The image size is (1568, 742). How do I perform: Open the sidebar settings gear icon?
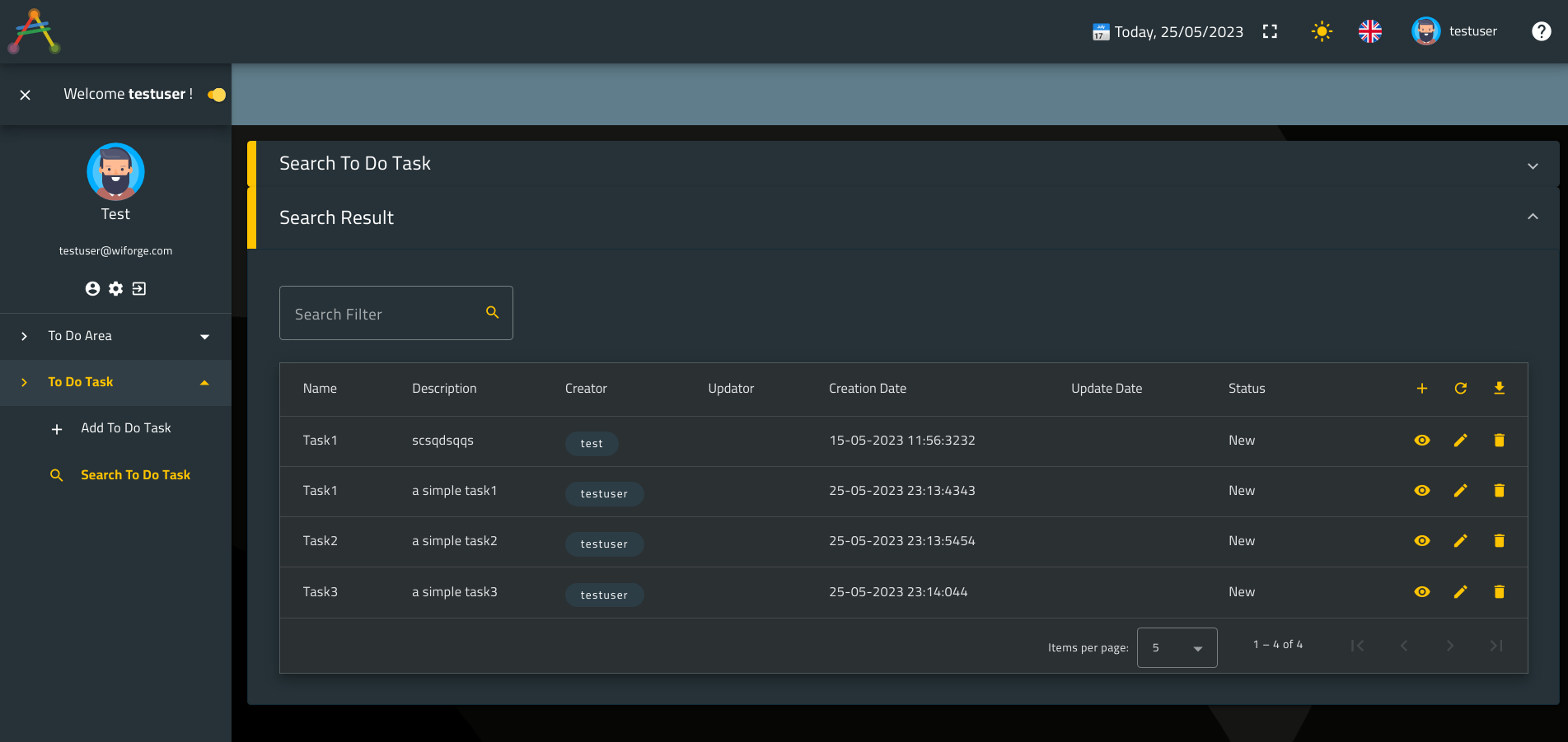tap(116, 289)
